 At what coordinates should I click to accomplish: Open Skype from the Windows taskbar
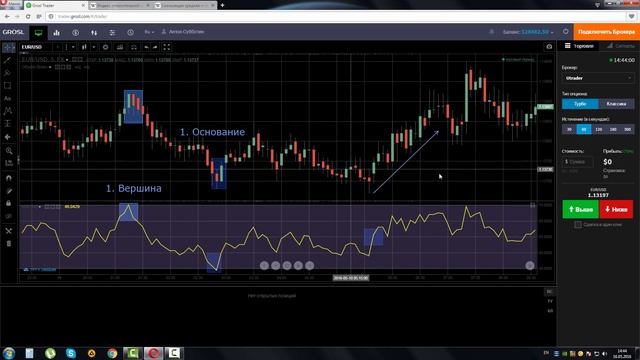71,353
